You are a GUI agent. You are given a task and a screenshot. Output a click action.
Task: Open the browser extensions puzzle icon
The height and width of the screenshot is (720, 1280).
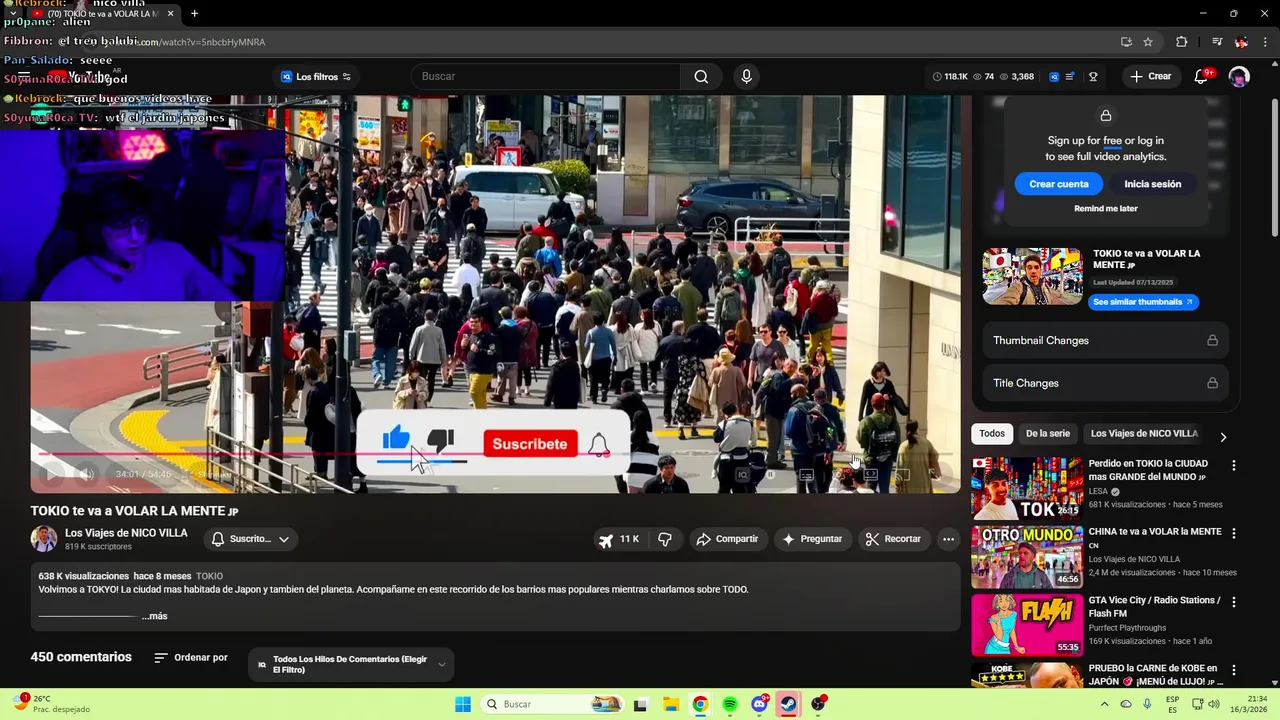click(x=1182, y=42)
